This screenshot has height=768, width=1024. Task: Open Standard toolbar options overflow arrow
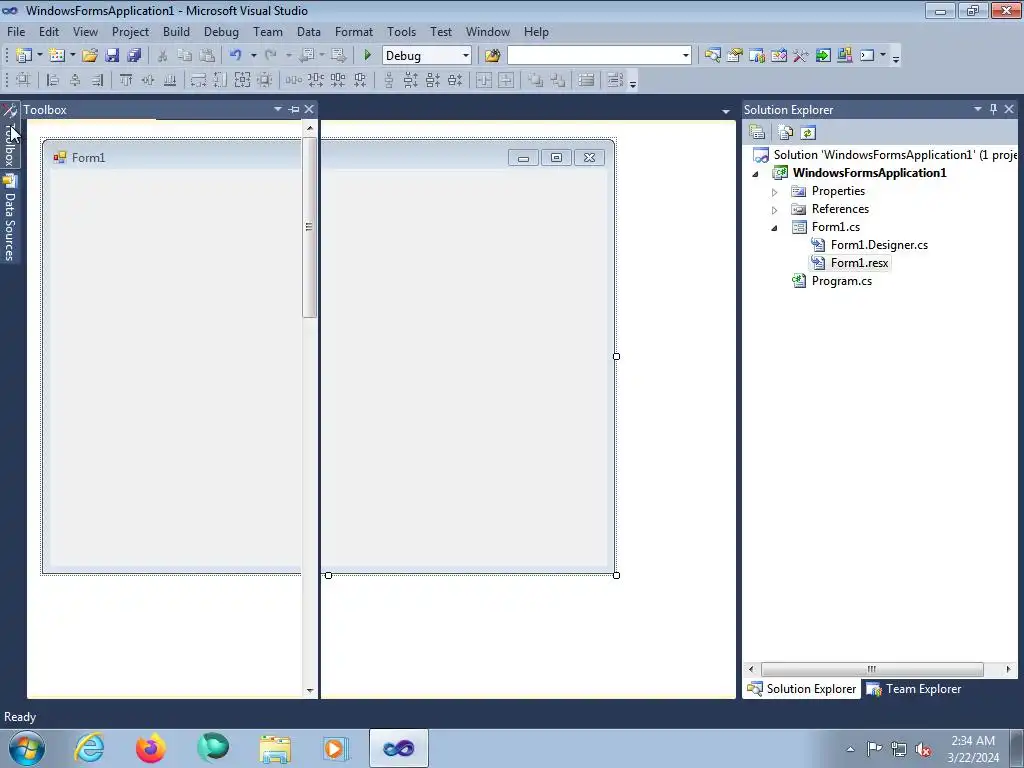896,57
